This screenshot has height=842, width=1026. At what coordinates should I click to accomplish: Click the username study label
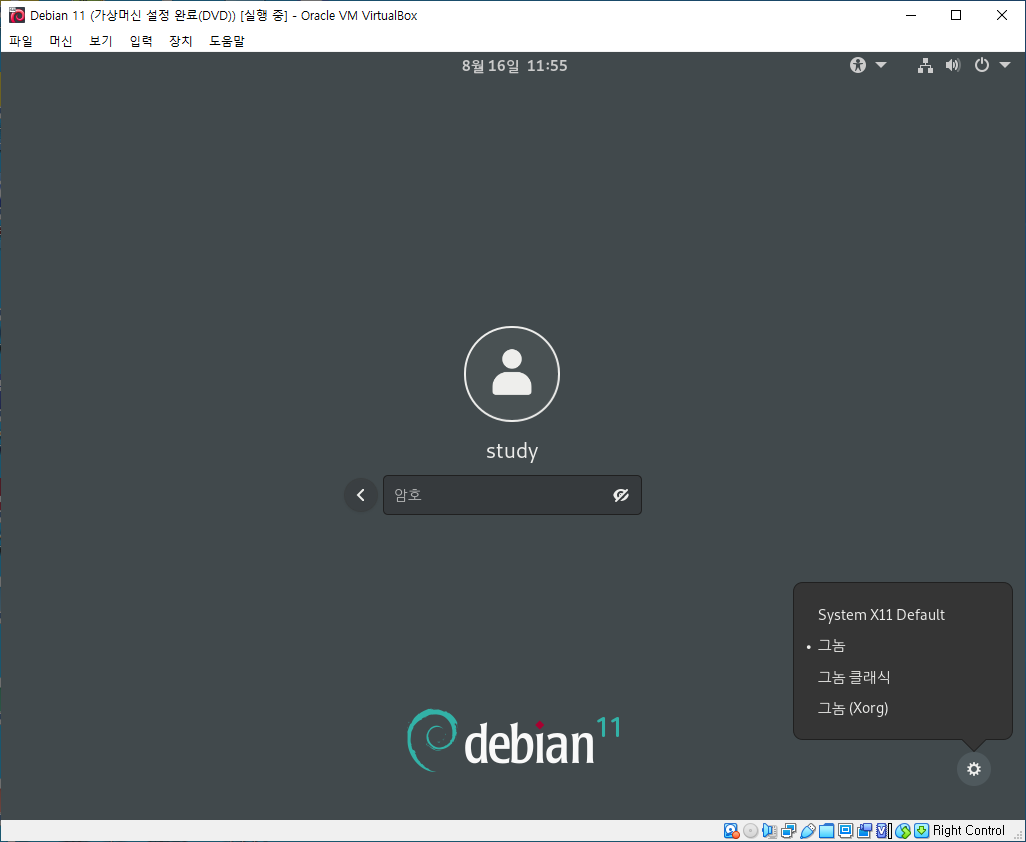(x=512, y=451)
